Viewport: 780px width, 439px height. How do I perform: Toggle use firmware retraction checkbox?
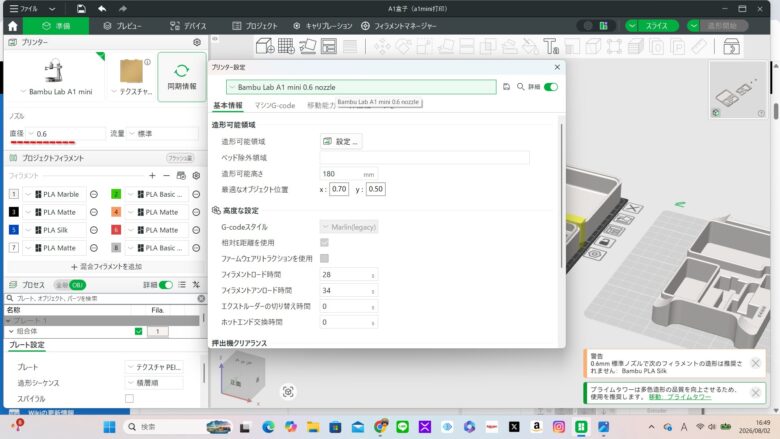point(324,259)
